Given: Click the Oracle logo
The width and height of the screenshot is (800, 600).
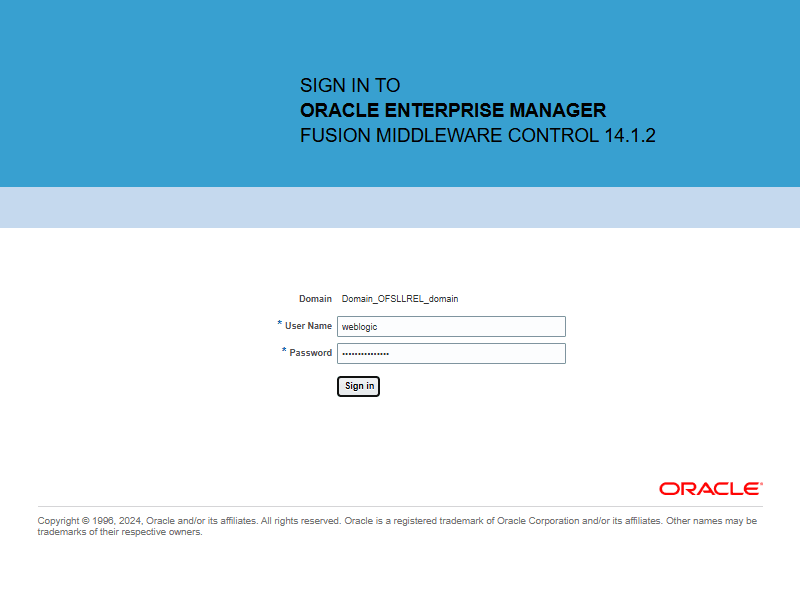Looking at the screenshot, I should click(x=711, y=489).
